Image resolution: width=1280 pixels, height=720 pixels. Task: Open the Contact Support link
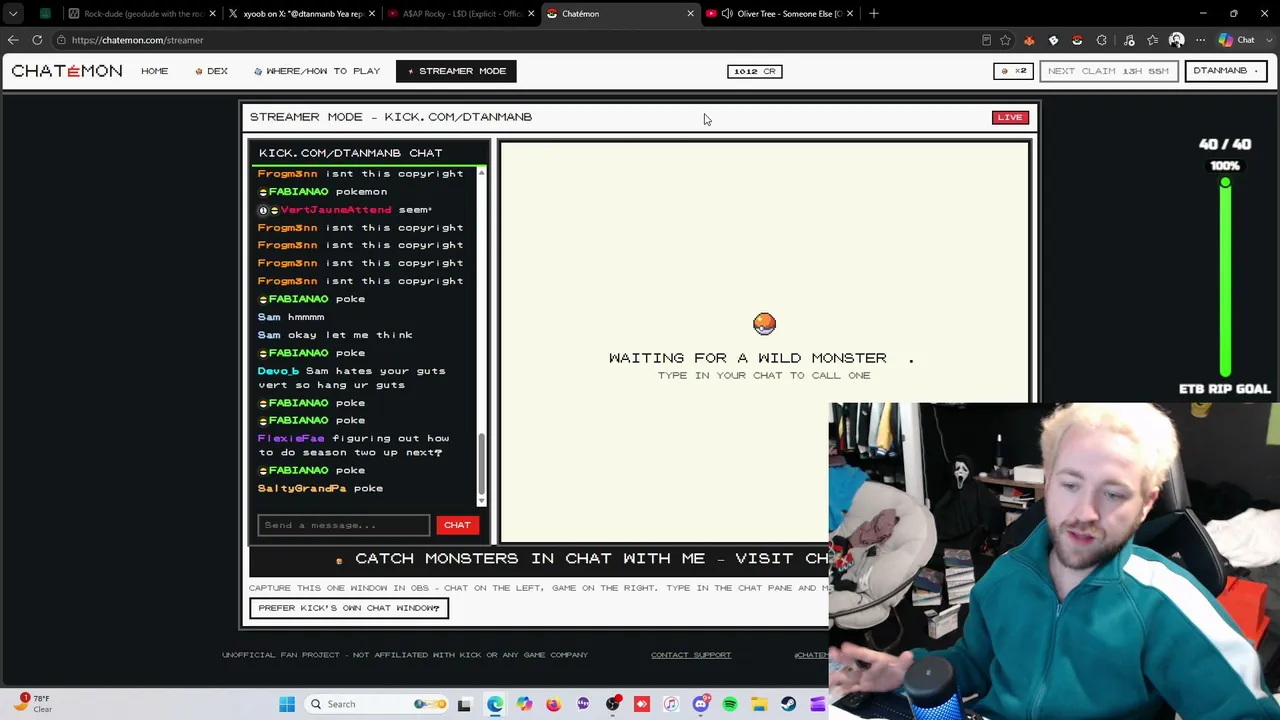[x=691, y=655]
